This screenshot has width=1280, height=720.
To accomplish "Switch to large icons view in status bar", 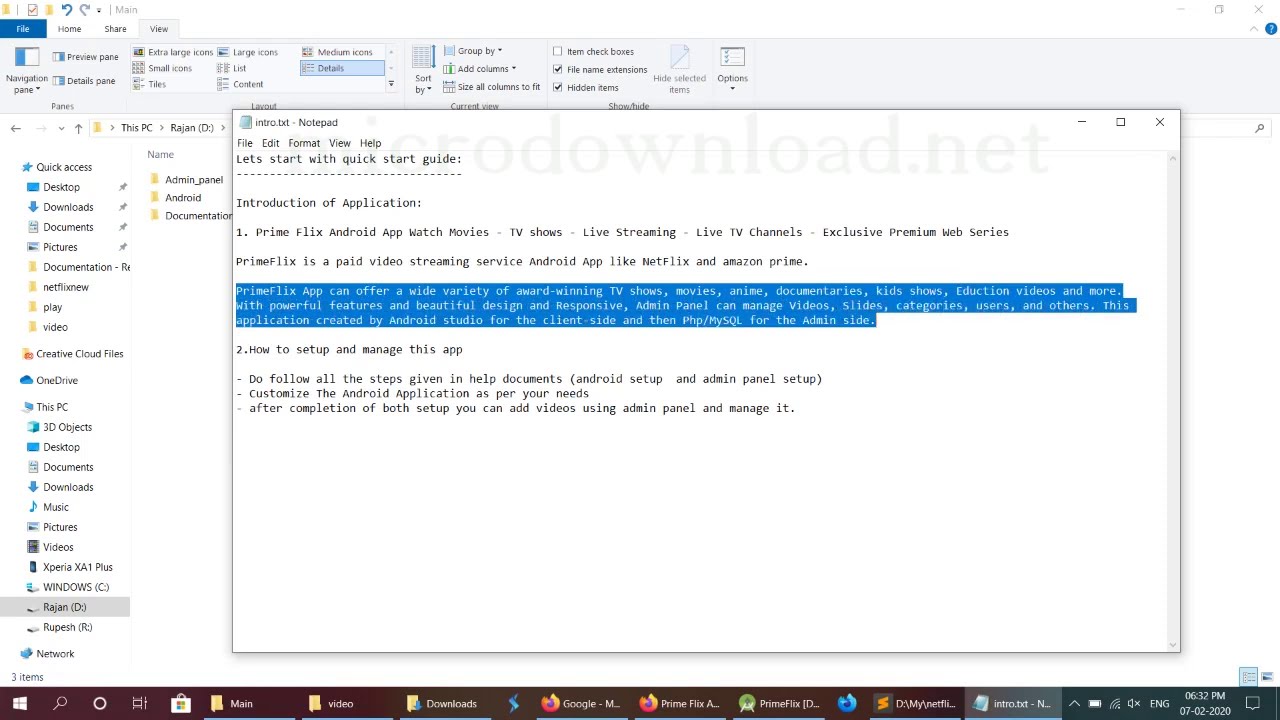I will [1265, 677].
